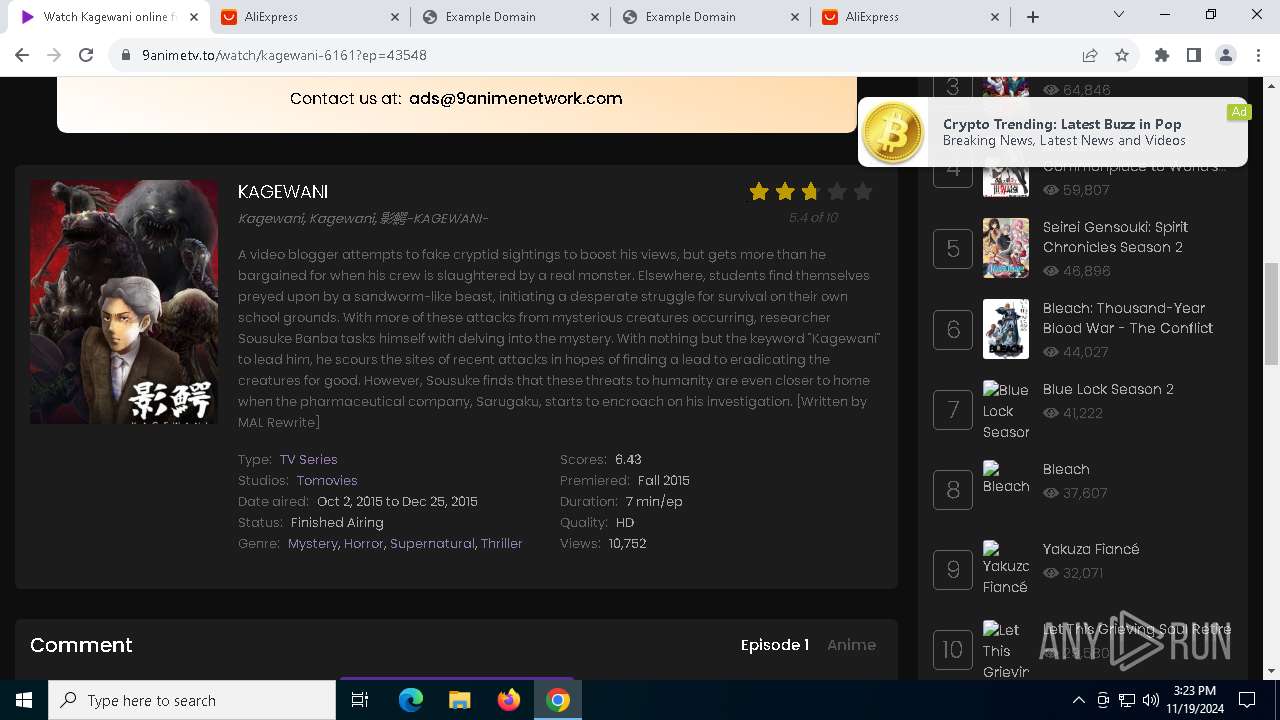Launch Microsoft Edge from the taskbar
The image size is (1280, 720).
pyautogui.click(x=411, y=700)
